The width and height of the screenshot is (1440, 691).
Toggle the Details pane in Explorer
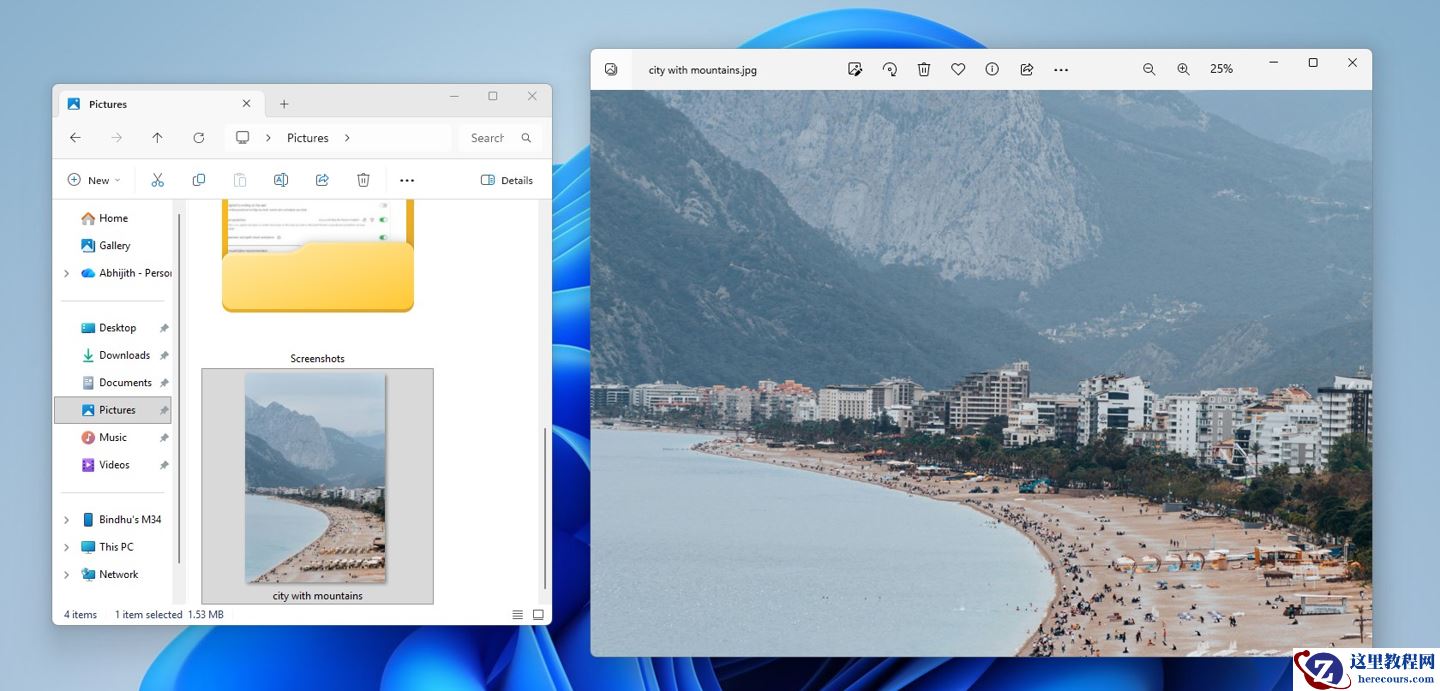tap(507, 180)
